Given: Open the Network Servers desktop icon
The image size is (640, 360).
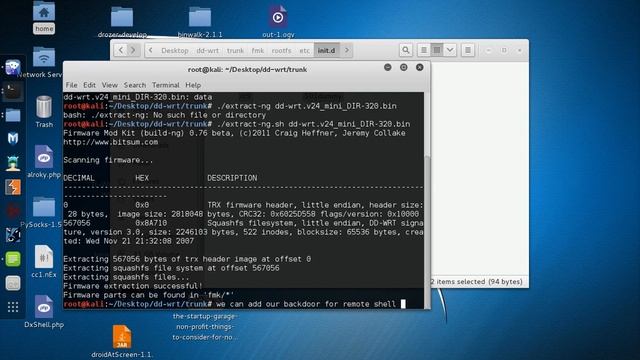Looking at the screenshot, I should pyautogui.click(x=44, y=62).
